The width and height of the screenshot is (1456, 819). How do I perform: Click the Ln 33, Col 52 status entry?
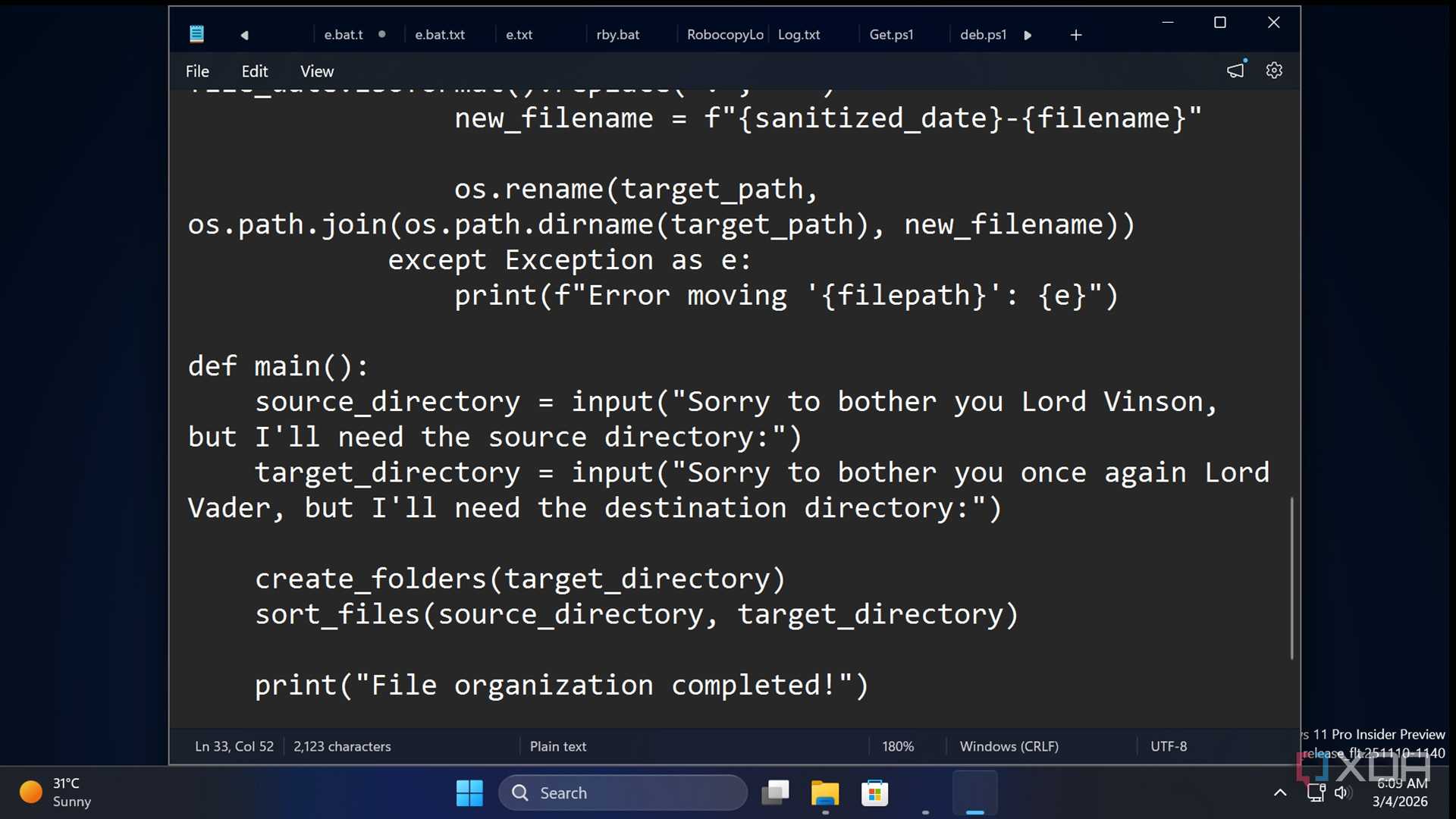(234, 747)
